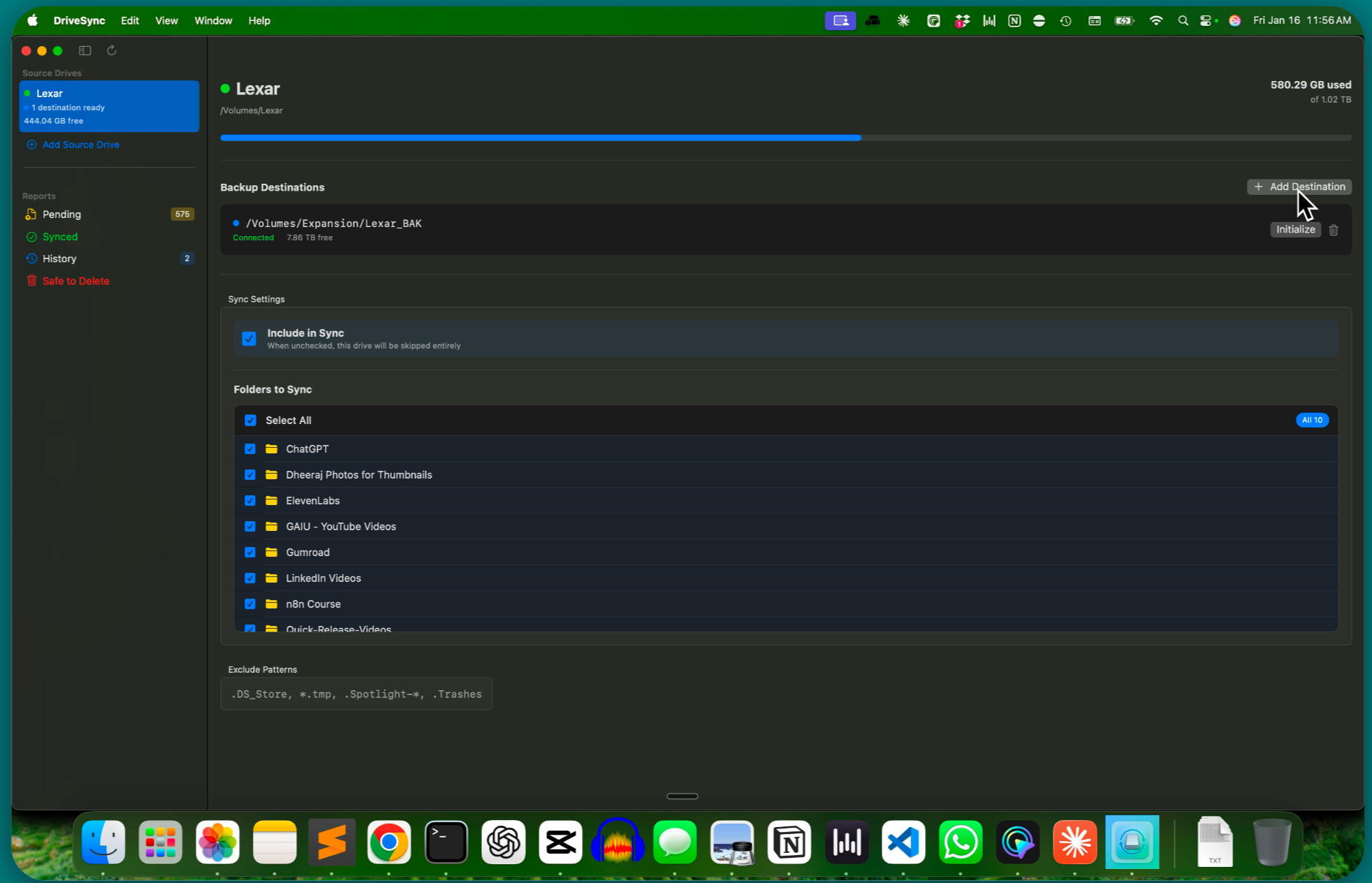Open the Edit menu
The width and height of the screenshot is (1372, 883).
point(130,21)
